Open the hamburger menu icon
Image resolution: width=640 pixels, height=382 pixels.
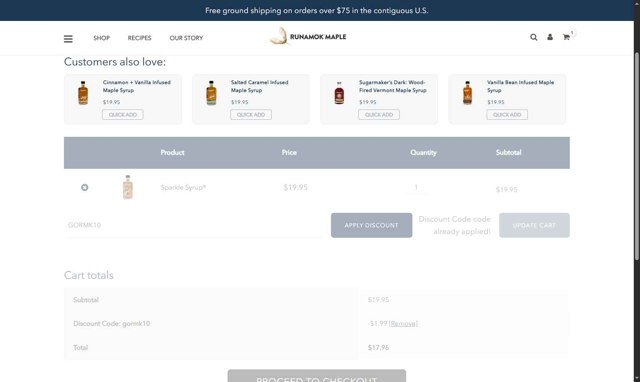(68, 38)
